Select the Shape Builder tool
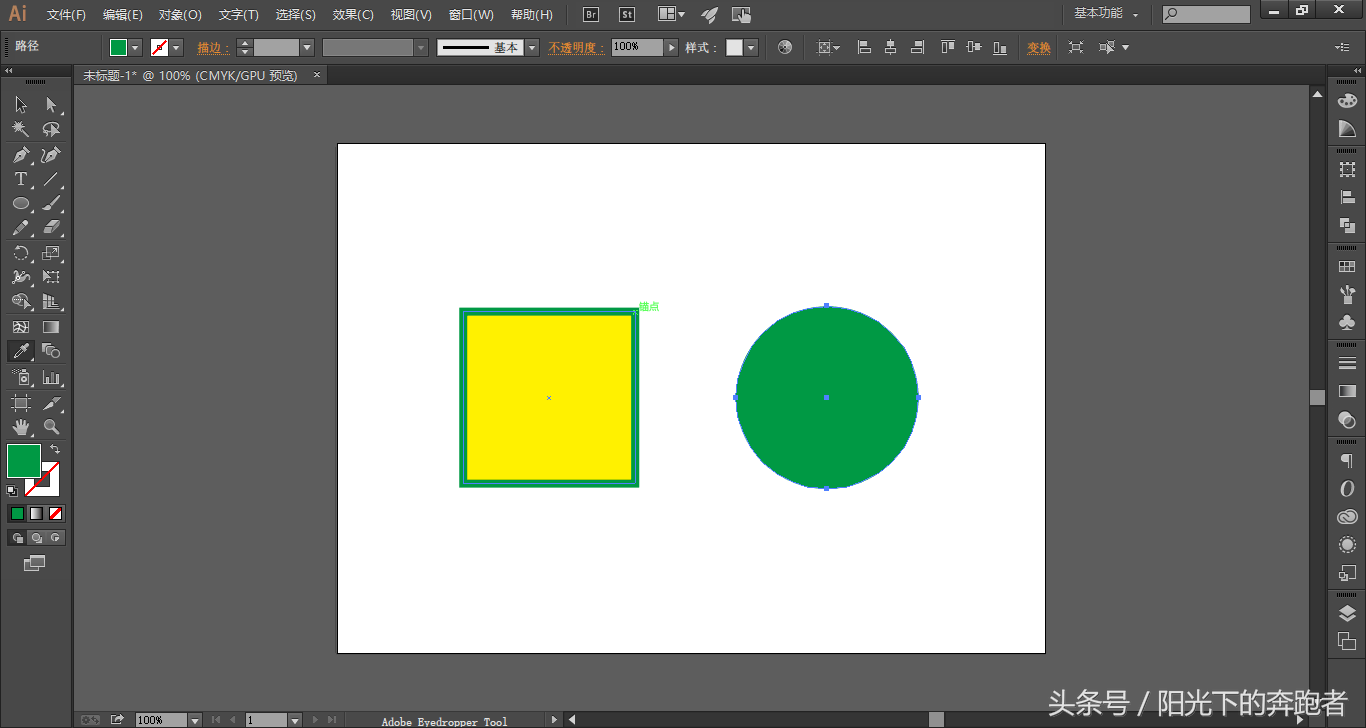1366x728 pixels. tap(20, 301)
